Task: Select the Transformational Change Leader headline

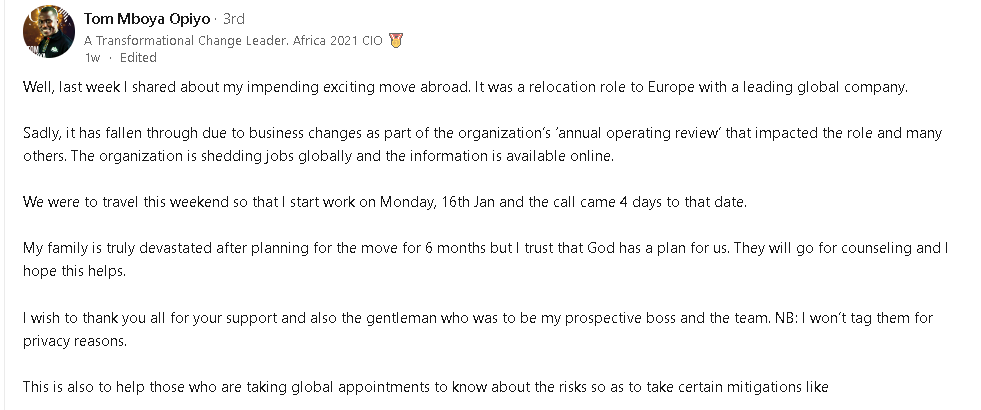Action: 235,41
